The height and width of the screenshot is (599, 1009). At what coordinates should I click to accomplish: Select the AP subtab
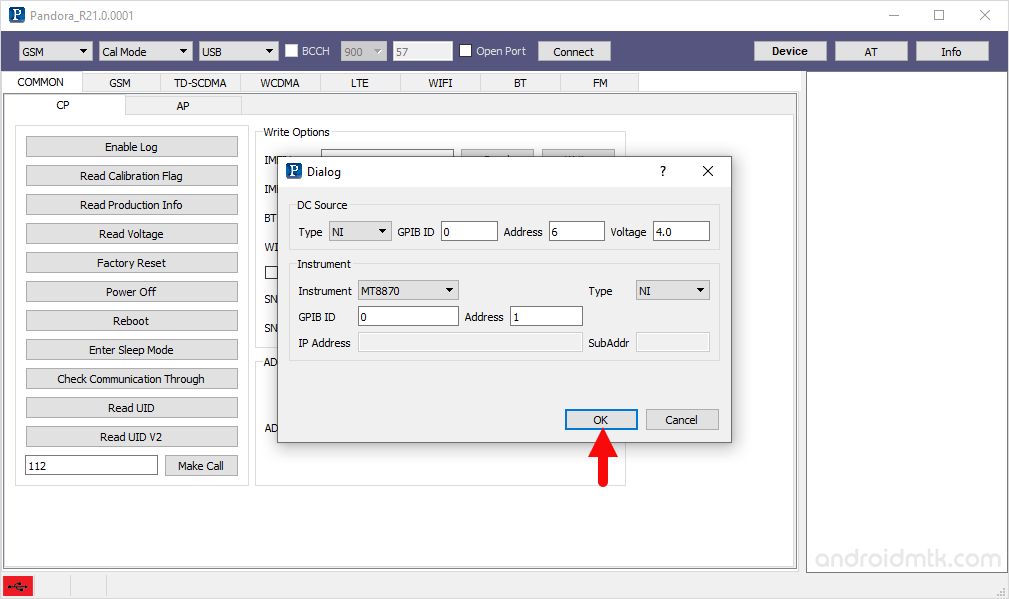pyautogui.click(x=183, y=104)
